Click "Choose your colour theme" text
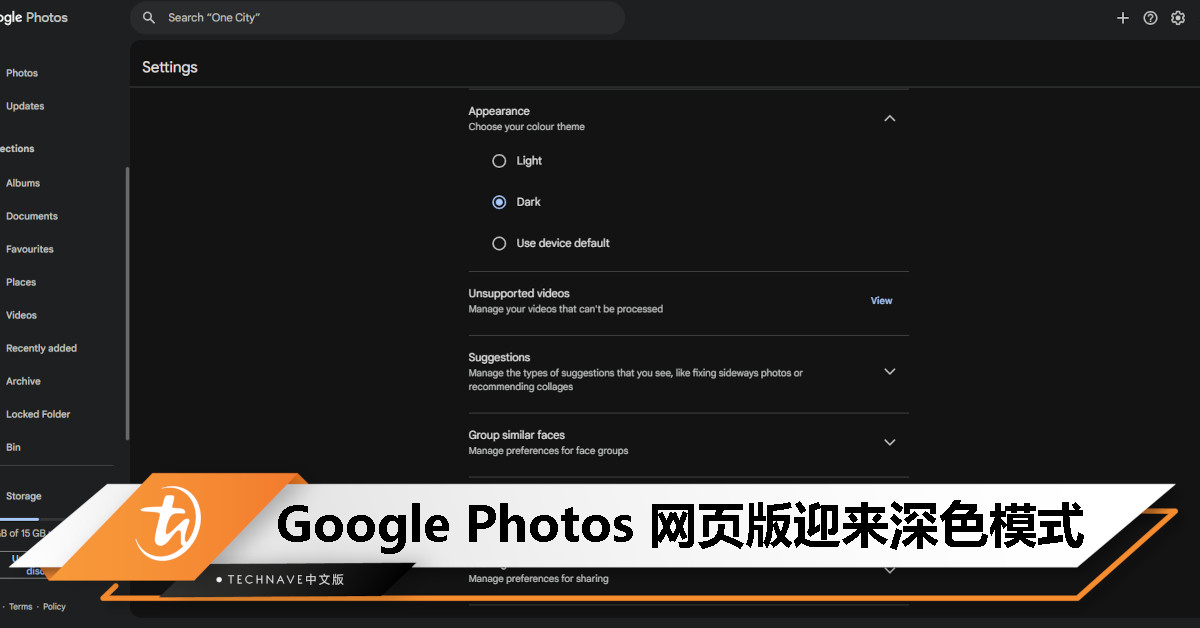This screenshot has height=628, width=1200. (x=527, y=127)
